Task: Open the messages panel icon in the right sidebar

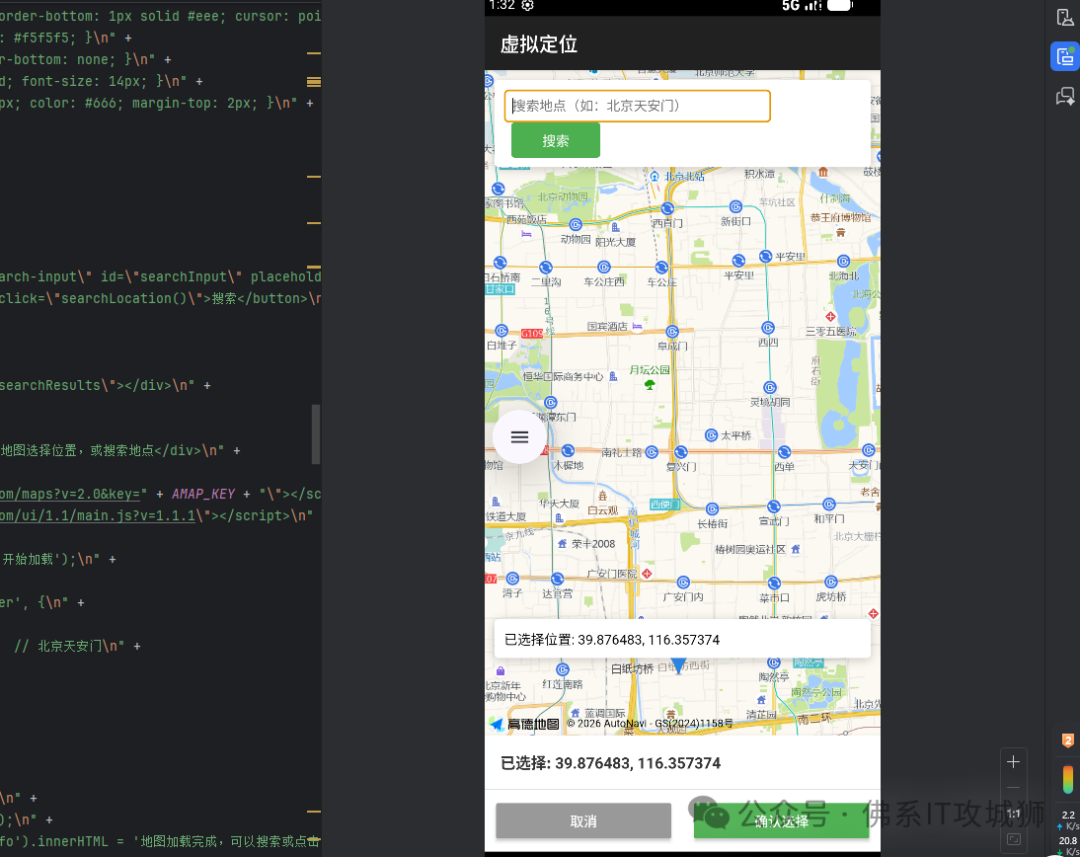Action: [1064, 96]
